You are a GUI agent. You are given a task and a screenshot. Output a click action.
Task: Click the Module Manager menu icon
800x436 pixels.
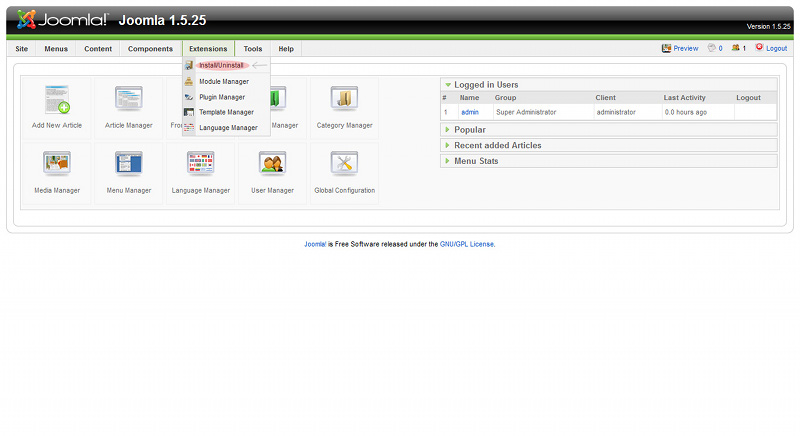[189, 81]
